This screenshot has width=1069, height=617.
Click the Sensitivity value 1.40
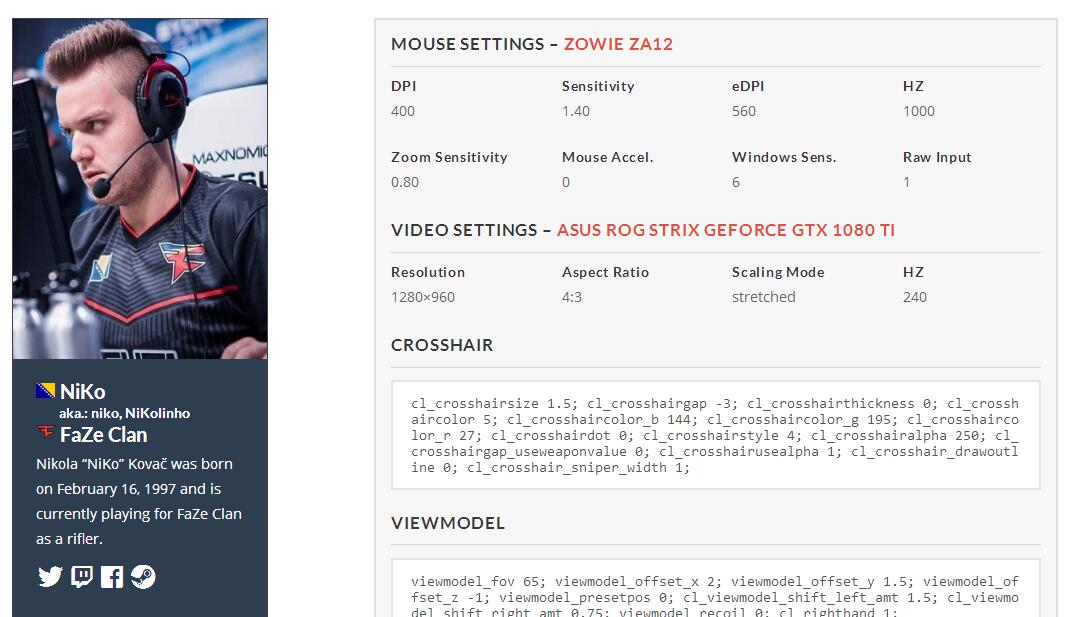point(575,111)
